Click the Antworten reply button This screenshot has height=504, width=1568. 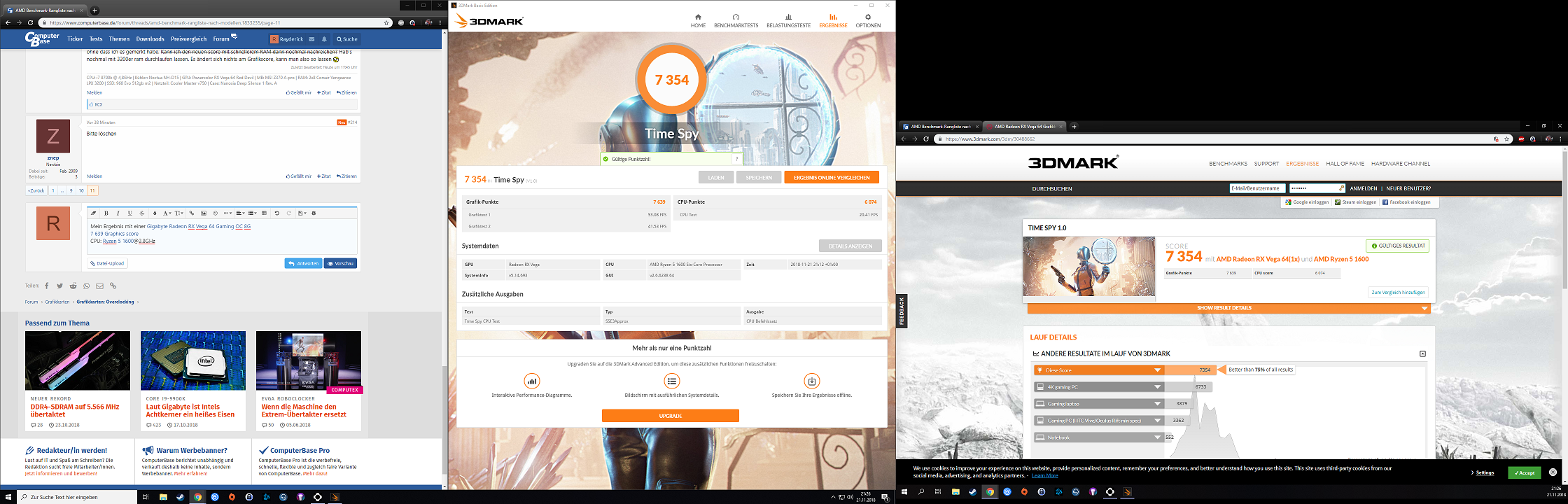click(303, 263)
